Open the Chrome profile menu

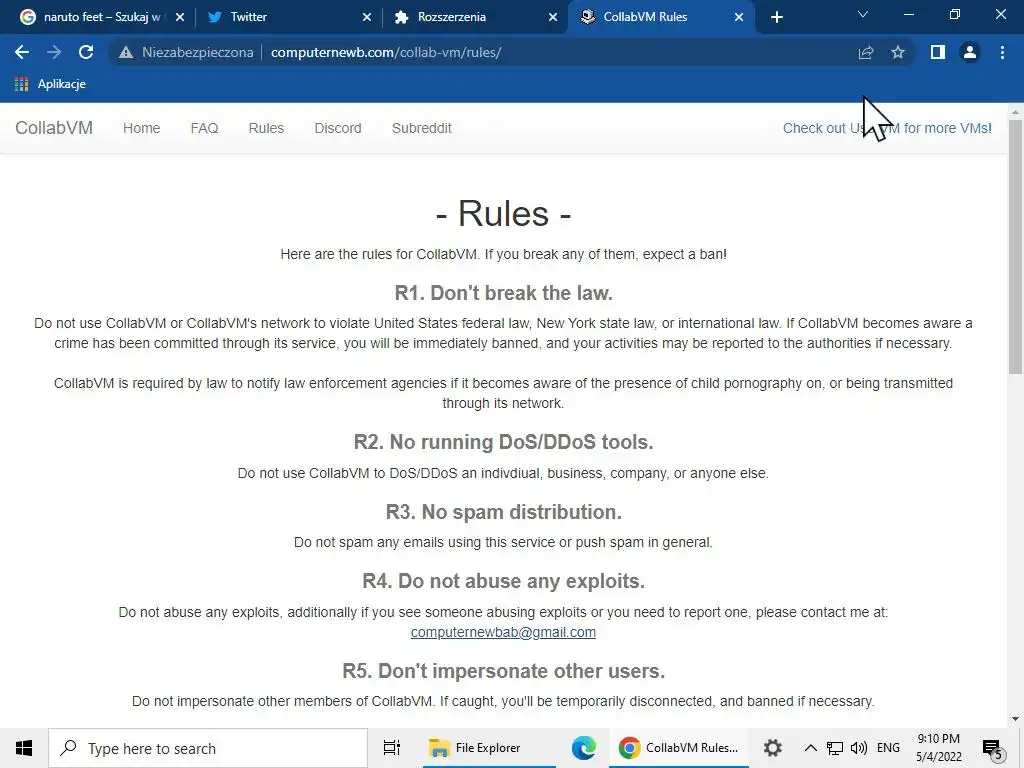[x=970, y=52]
